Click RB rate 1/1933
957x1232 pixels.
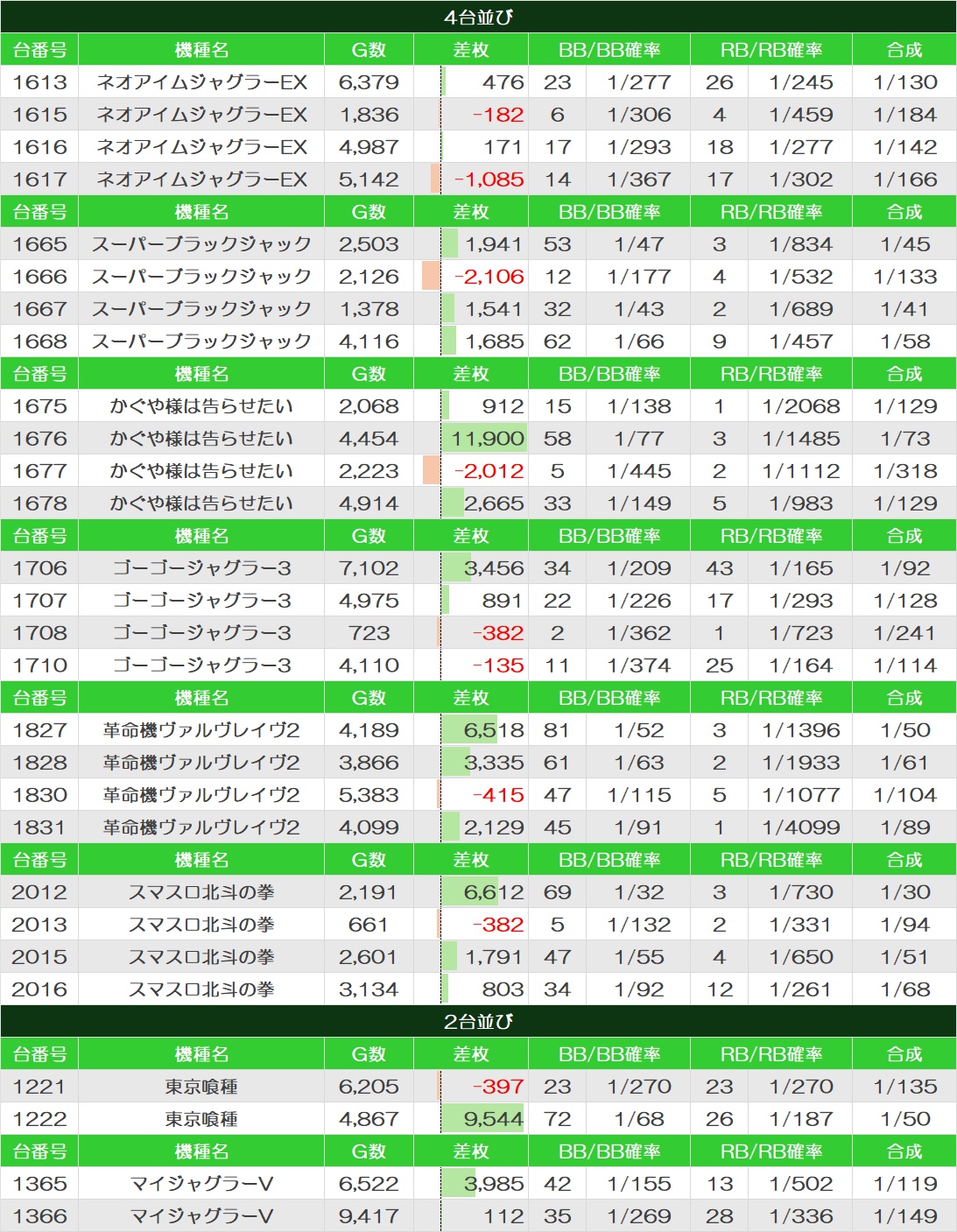[801, 763]
